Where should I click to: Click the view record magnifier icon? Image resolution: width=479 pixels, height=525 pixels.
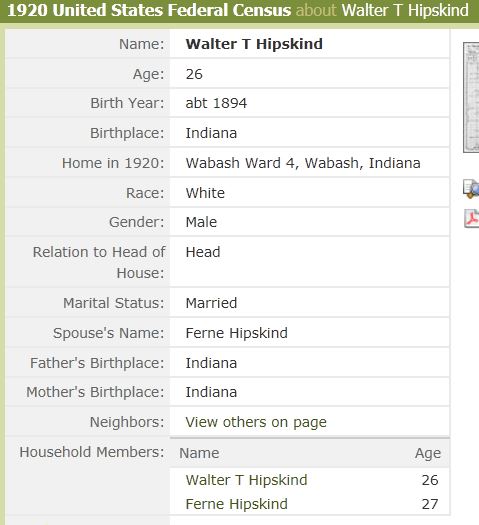point(471,189)
